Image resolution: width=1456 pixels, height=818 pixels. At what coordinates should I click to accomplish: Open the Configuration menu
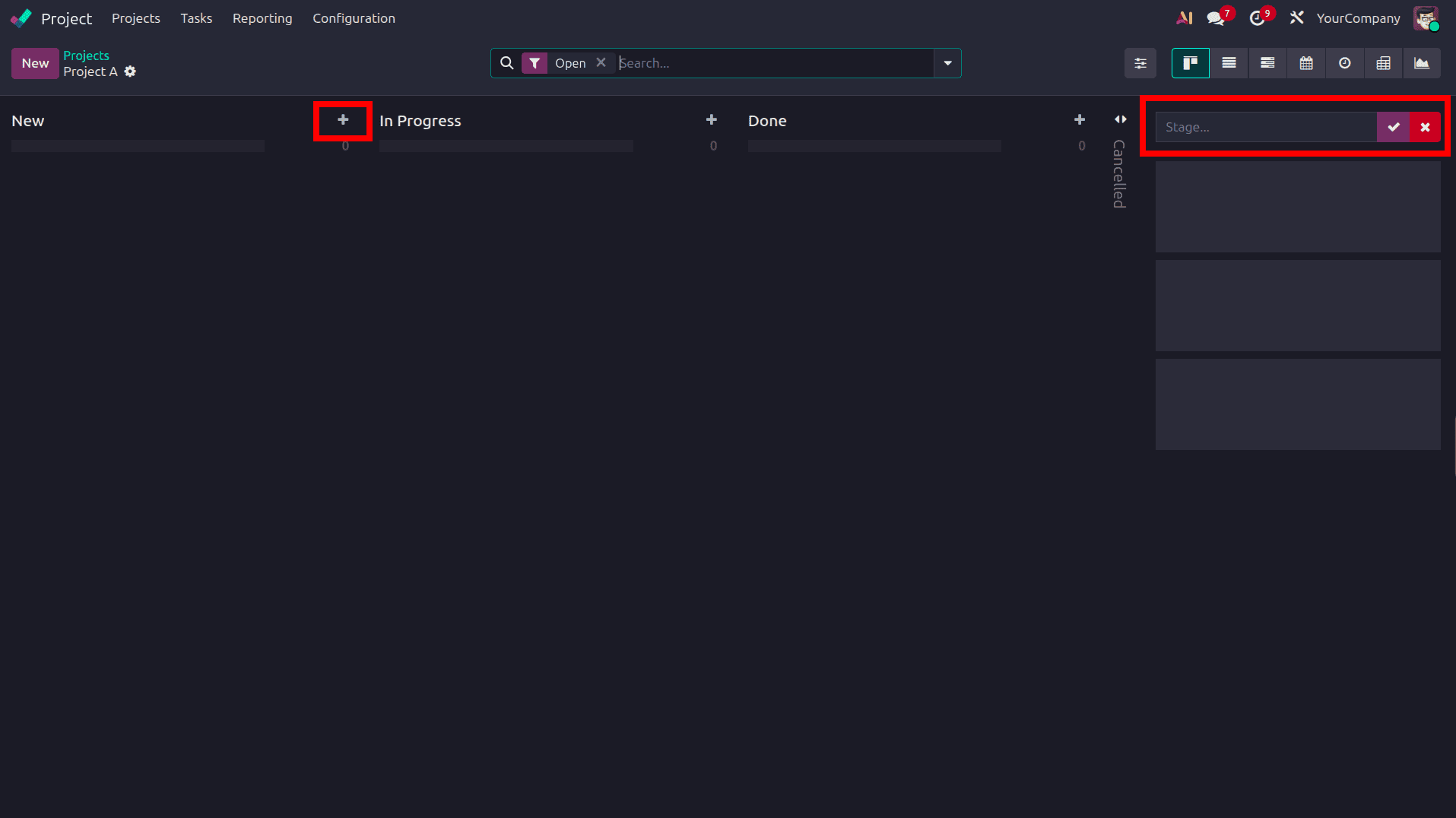pos(354,18)
